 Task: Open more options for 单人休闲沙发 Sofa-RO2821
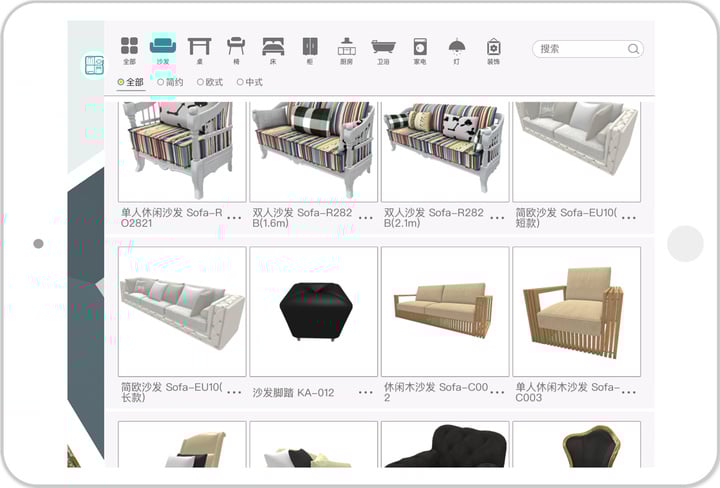pos(234,218)
